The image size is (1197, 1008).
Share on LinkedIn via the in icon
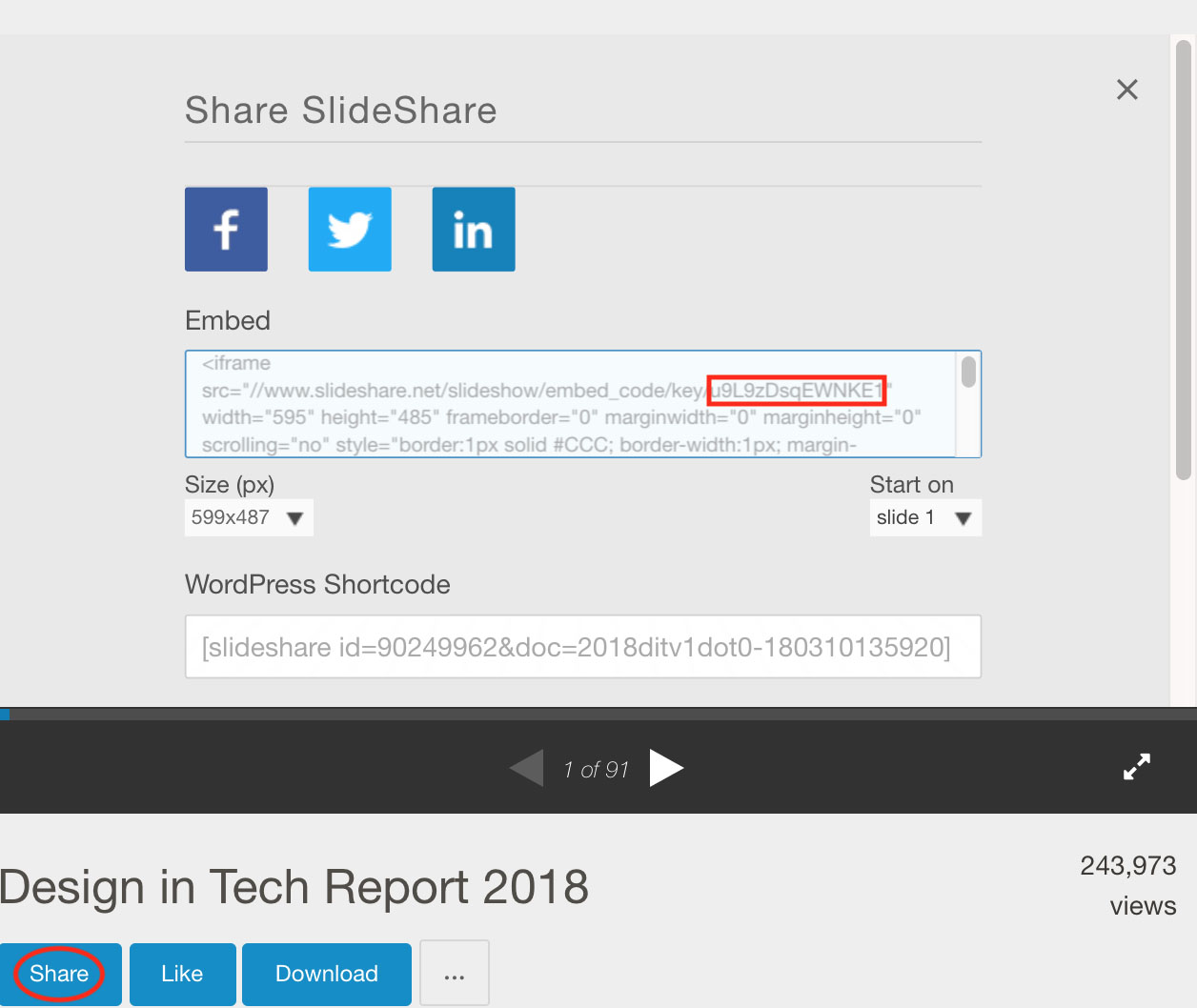(x=474, y=230)
